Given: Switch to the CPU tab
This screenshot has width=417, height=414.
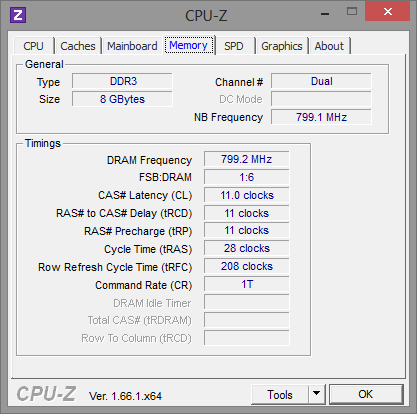Looking at the screenshot, I should point(33,46).
